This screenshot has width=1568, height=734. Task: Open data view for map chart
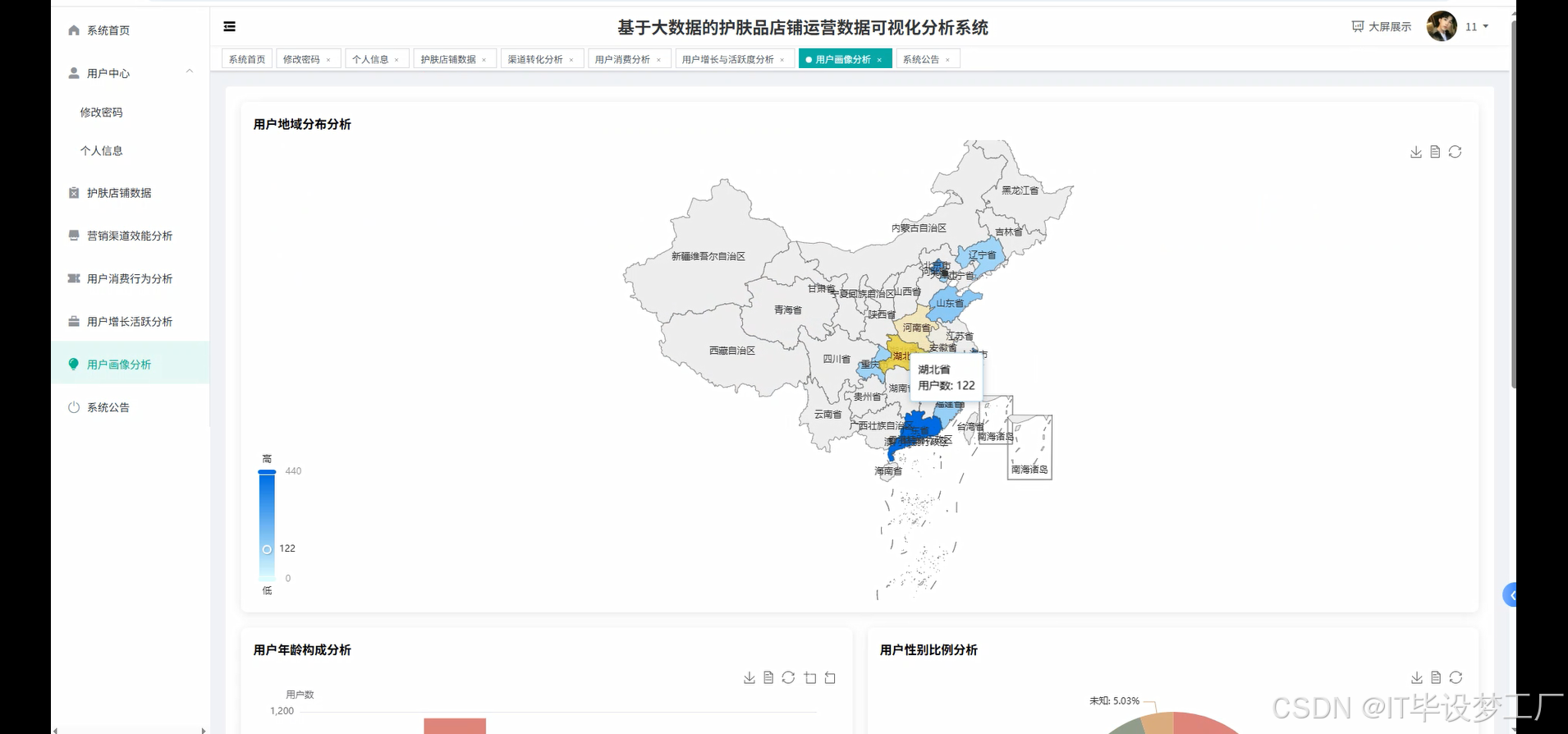click(x=1435, y=152)
